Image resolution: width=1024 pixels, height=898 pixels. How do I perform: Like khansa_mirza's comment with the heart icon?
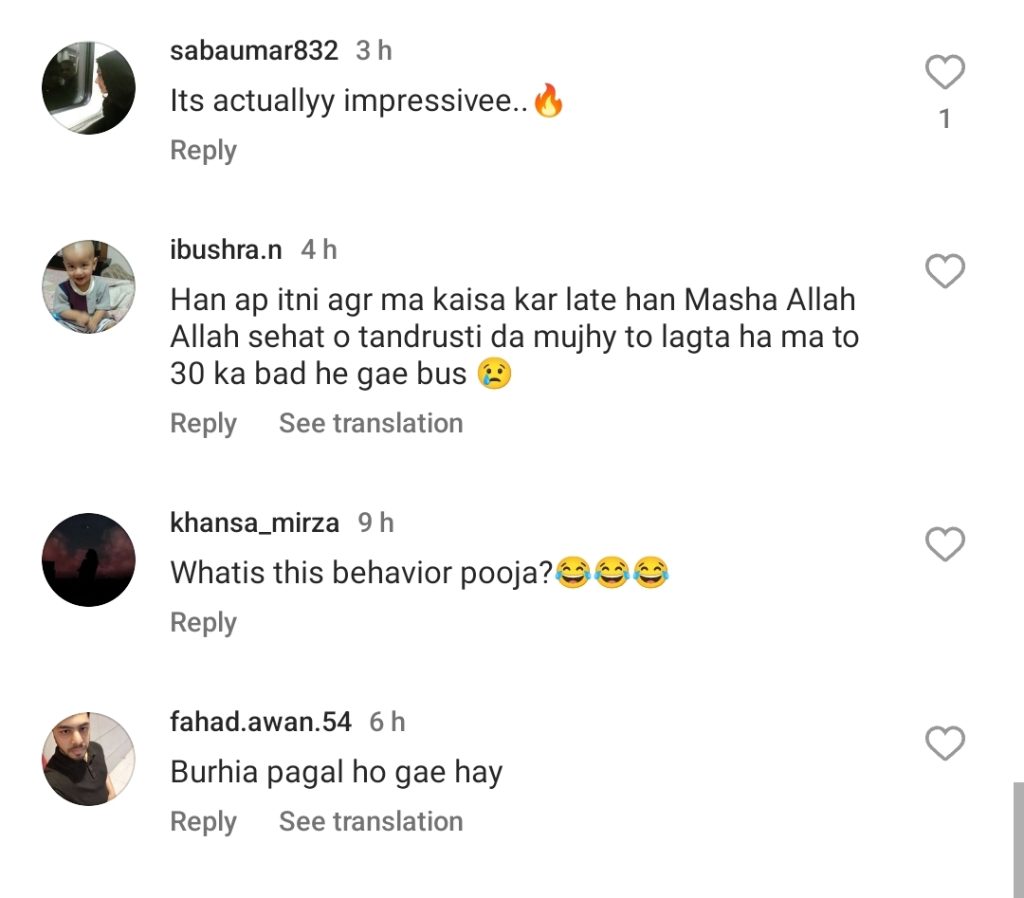point(945,544)
